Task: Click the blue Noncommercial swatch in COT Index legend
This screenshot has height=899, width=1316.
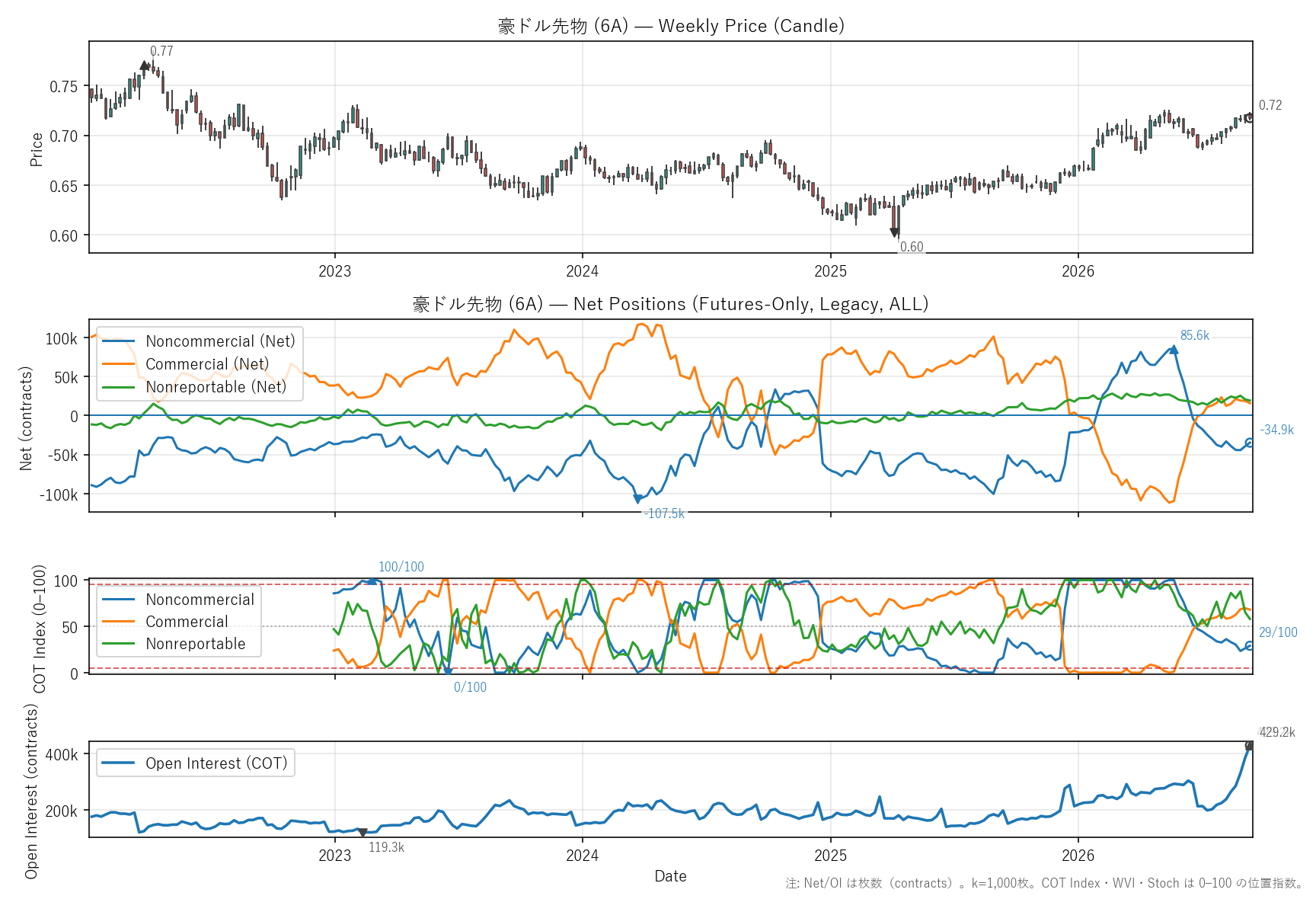Action: pyautogui.click(x=118, y=600)
